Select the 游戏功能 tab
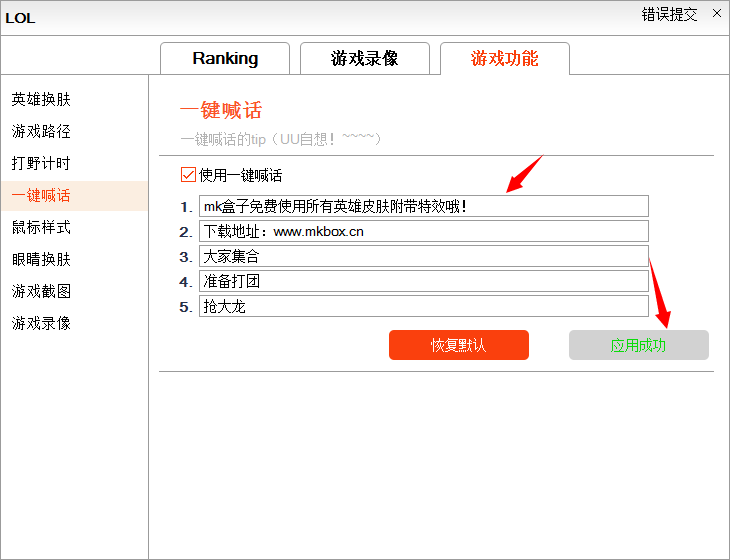730x560 pixels. pyautogui.click(x=505, y=58)
